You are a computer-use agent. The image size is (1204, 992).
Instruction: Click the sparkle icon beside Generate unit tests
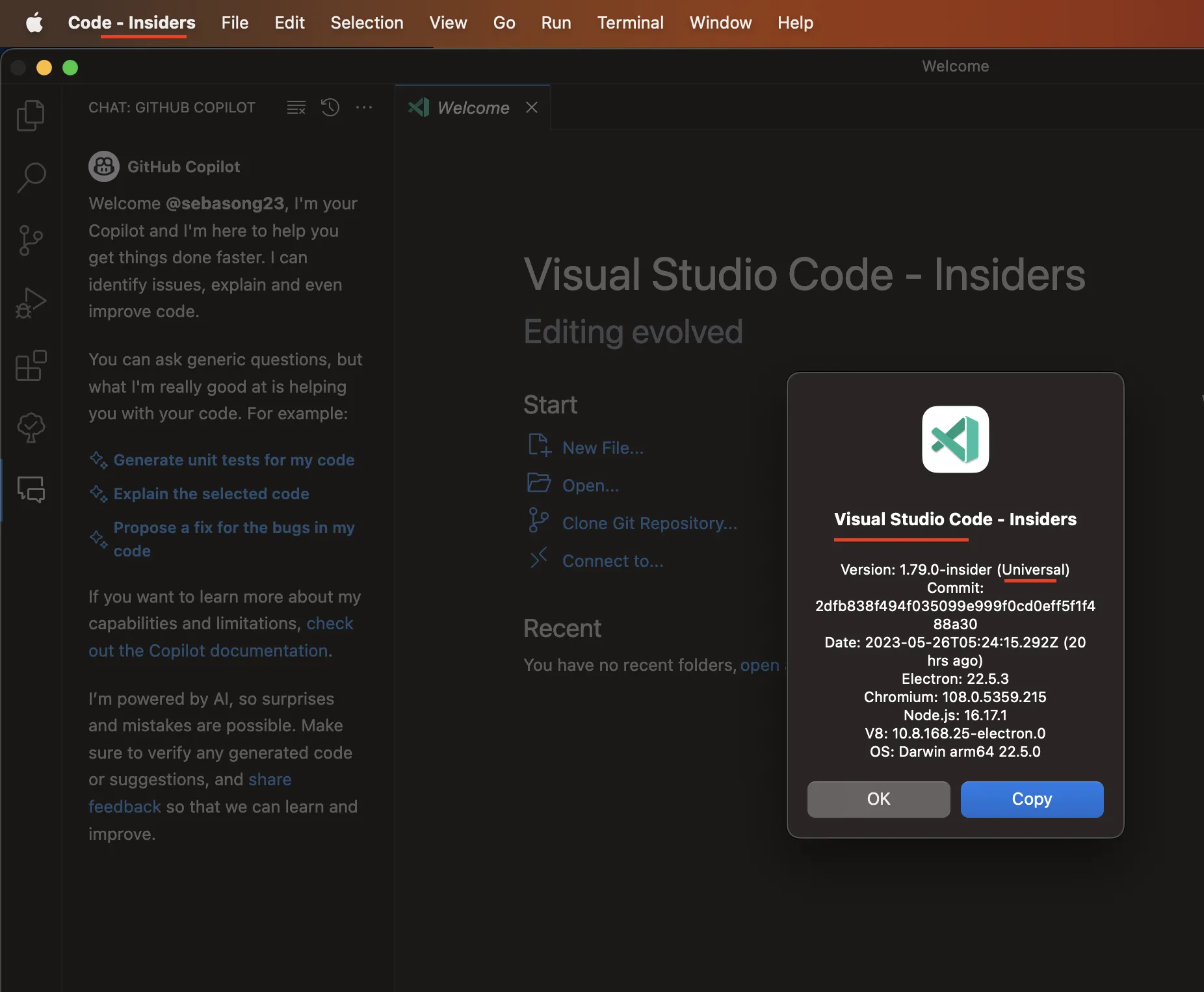[x=99, y=460]
